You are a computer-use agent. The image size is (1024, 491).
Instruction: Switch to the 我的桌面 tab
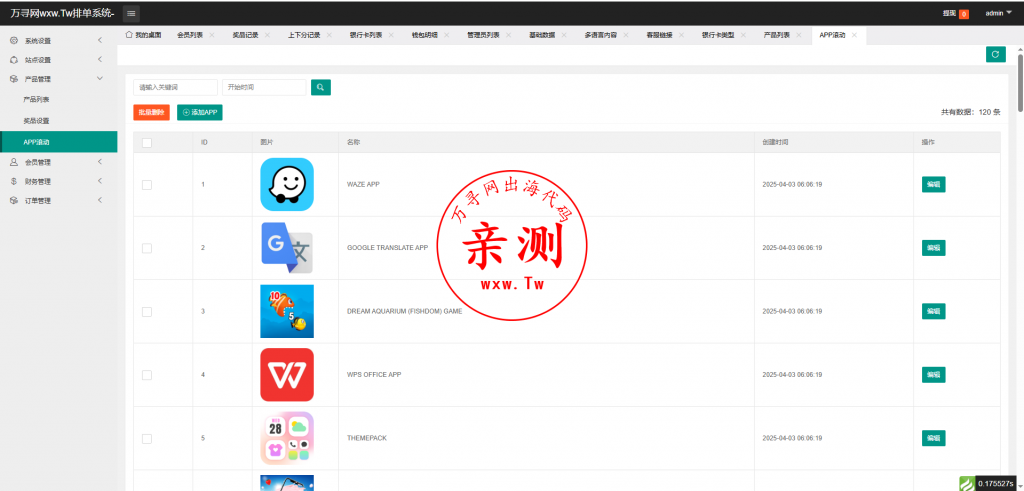143,35
